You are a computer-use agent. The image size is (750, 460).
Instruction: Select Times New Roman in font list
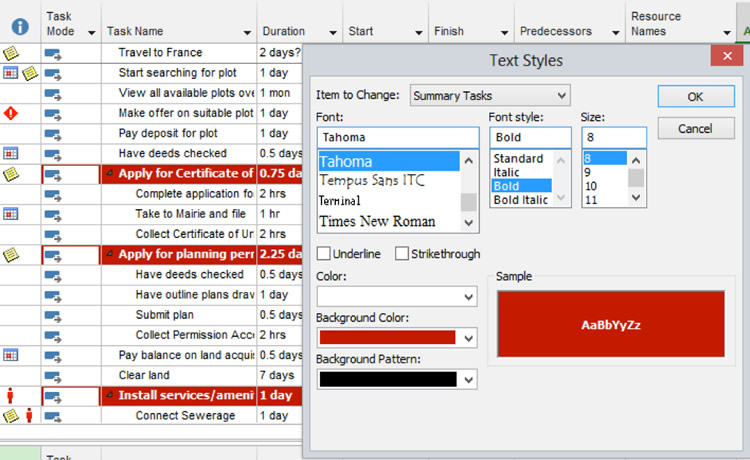pos(376,221)
